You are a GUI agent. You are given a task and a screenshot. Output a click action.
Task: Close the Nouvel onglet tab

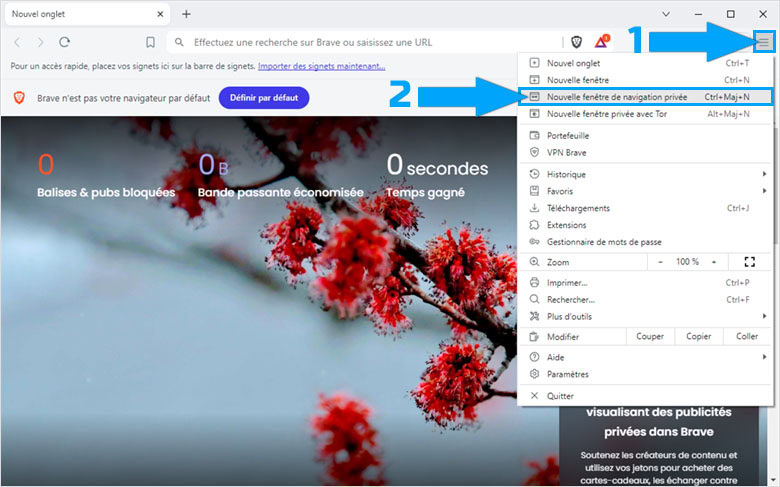160,14
